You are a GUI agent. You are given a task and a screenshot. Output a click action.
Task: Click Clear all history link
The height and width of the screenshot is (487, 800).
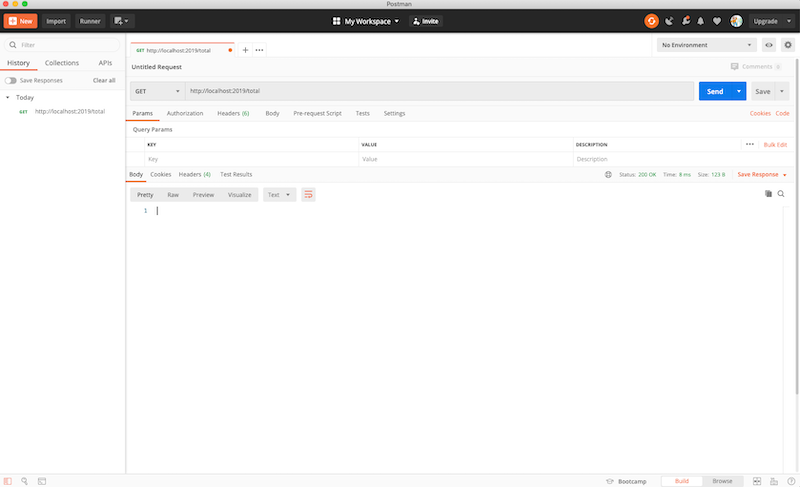pyautogui.click(x=104, y=81)
